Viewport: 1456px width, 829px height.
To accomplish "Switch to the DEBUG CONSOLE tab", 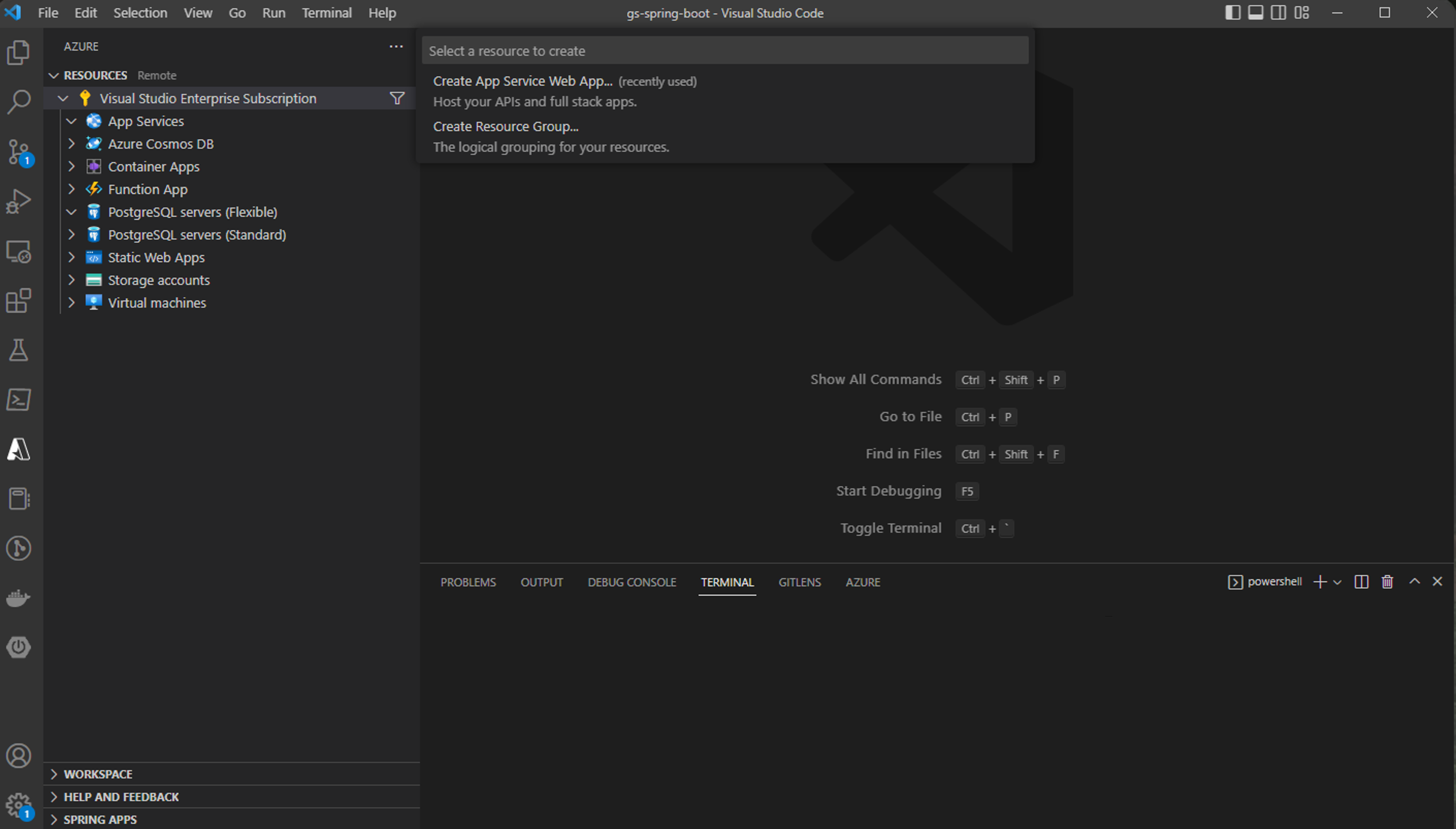I will [x=631, y=582].
